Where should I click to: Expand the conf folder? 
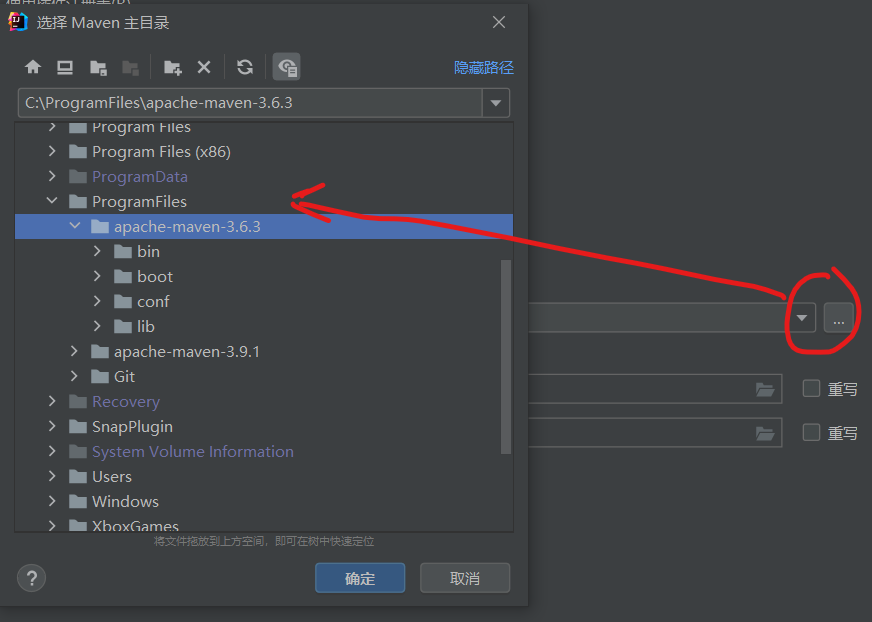coord(97,301)
